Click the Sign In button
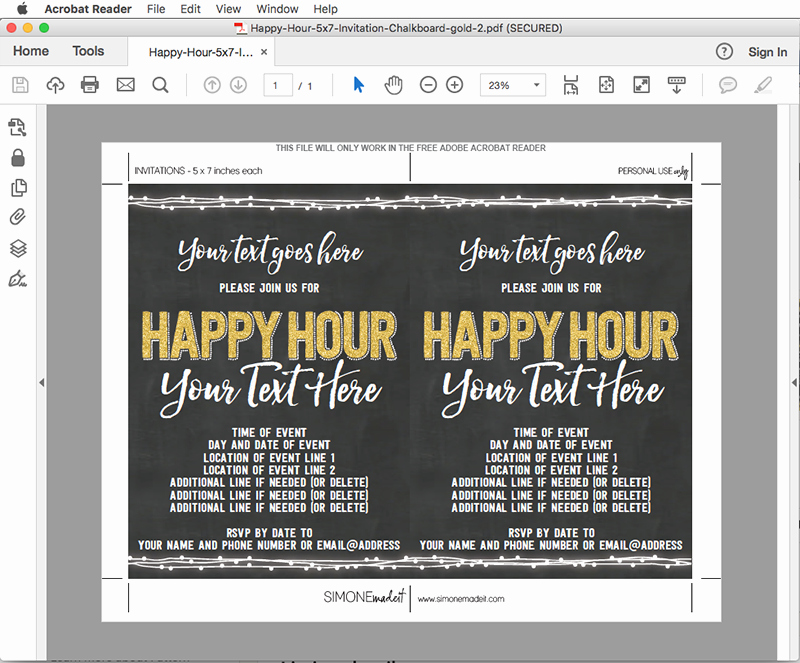Screen dimensions: 800x663 click(x=767, y=52)
